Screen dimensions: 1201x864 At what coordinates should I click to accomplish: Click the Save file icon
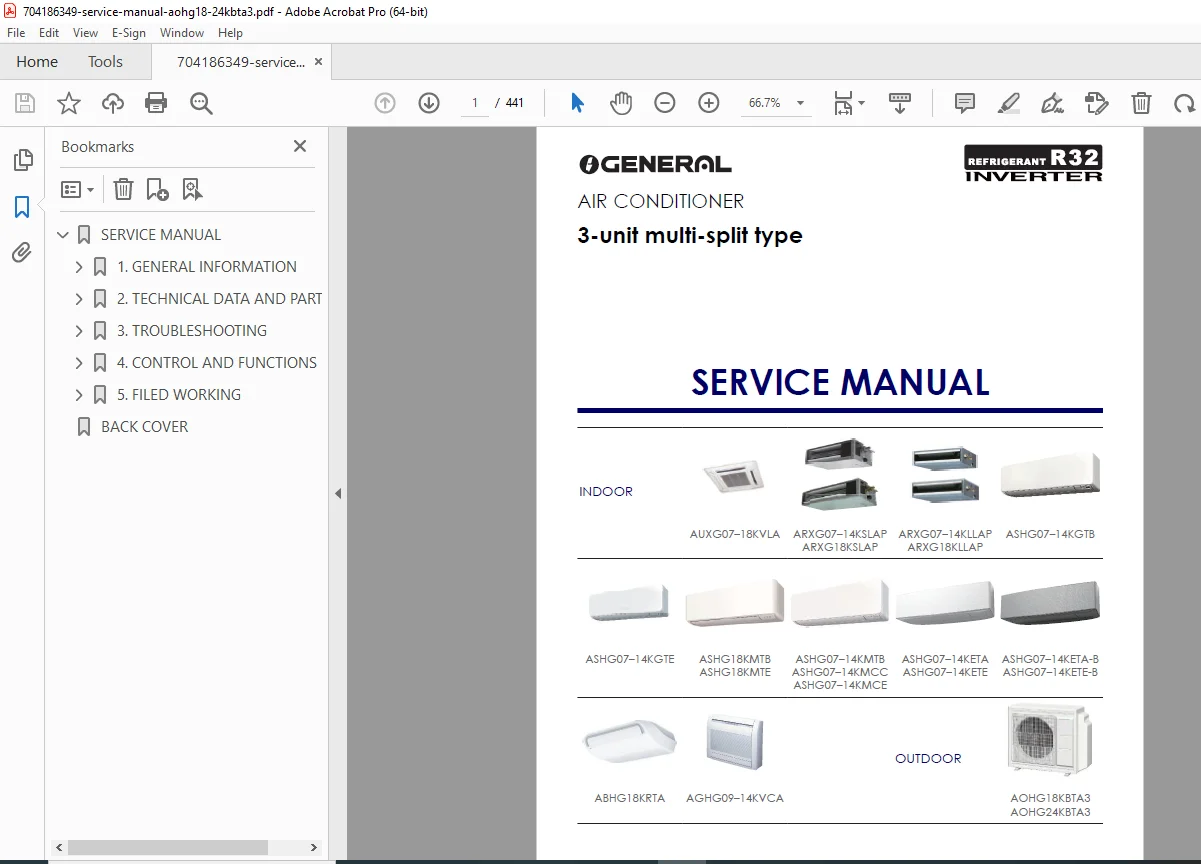point(25,103)
